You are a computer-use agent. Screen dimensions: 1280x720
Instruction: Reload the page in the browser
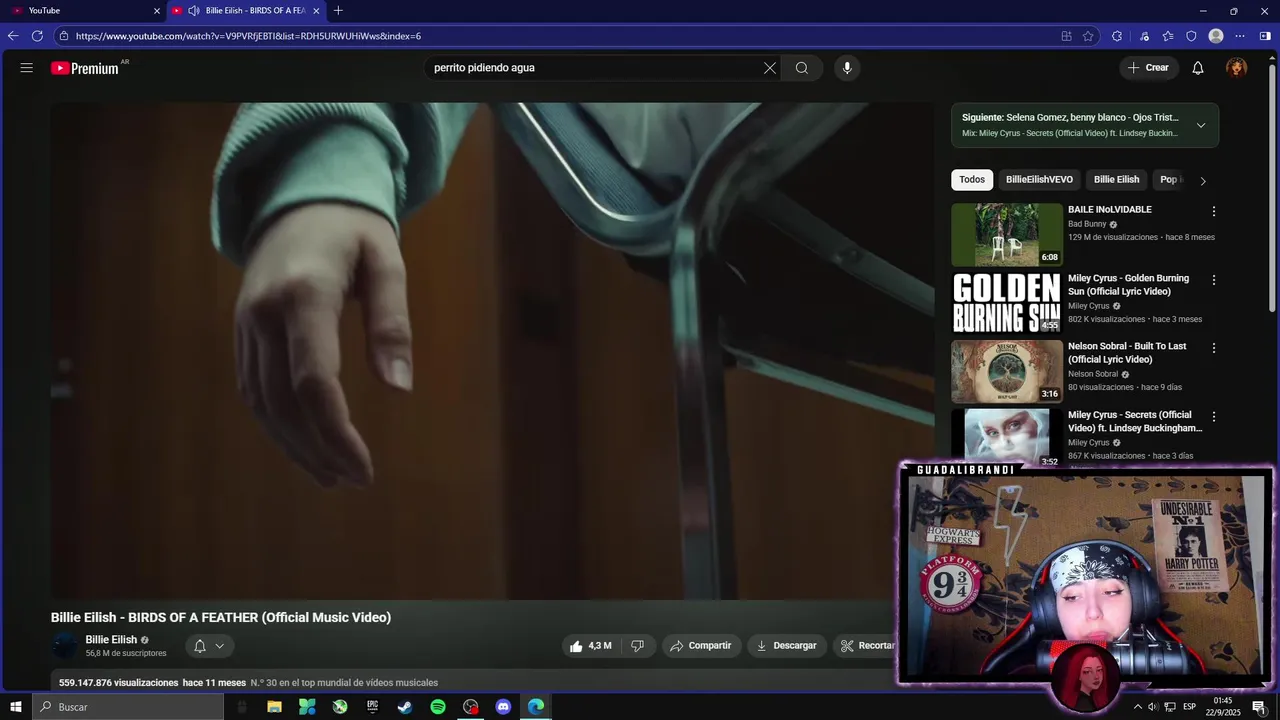[37, 36]
